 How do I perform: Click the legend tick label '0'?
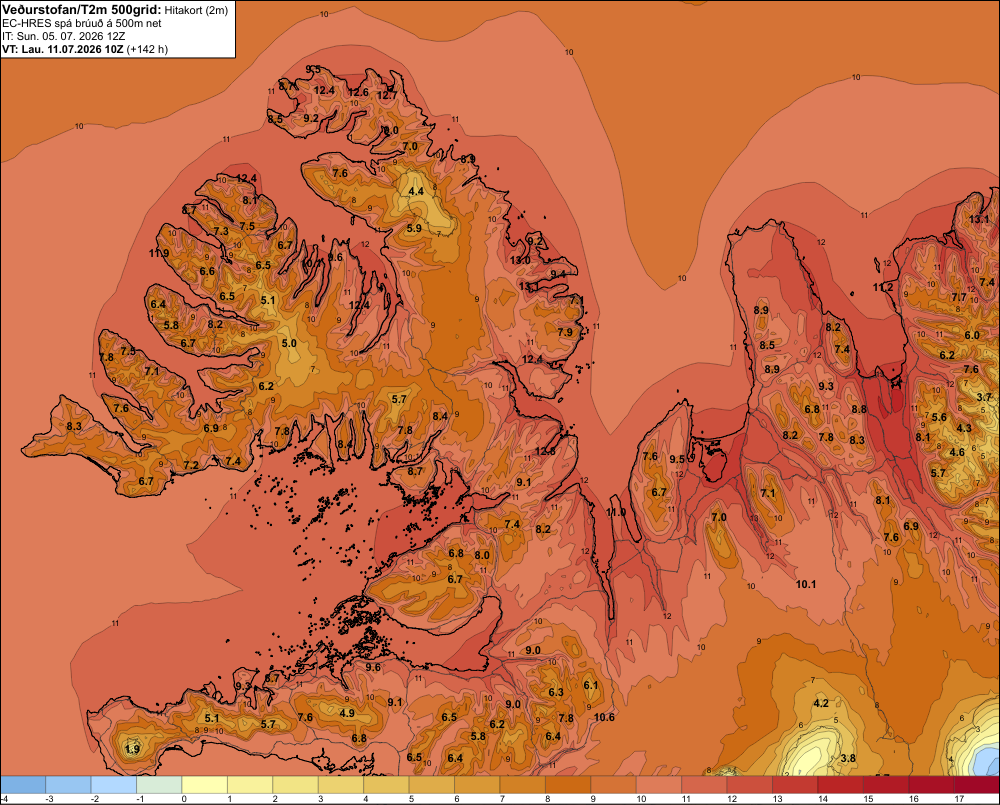(x=184, y=799)
